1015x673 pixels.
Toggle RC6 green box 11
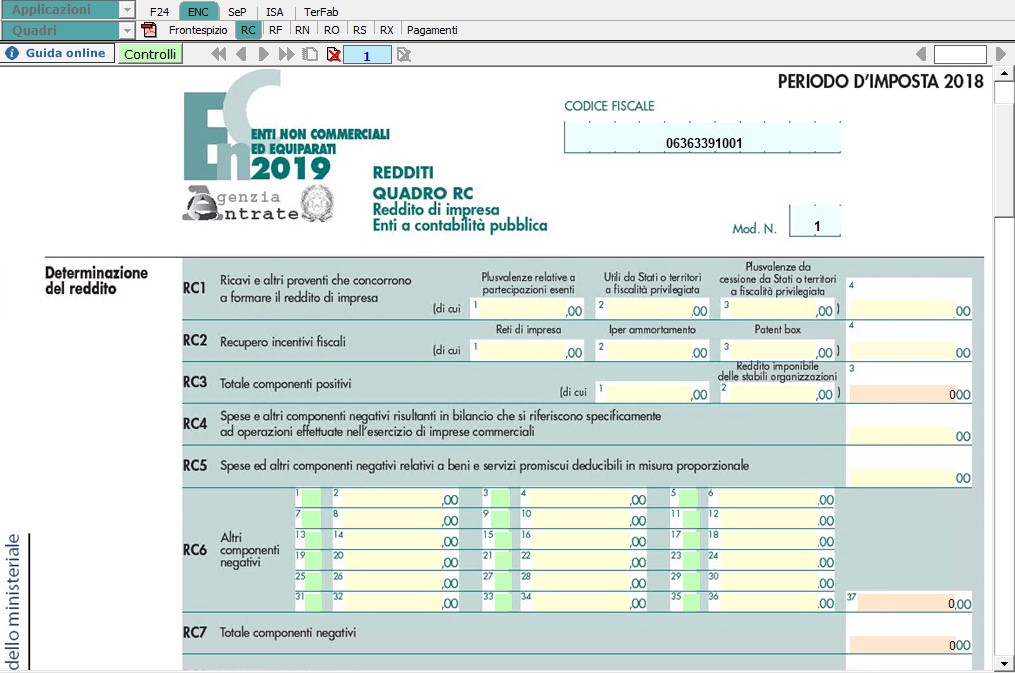pos(690,519)
